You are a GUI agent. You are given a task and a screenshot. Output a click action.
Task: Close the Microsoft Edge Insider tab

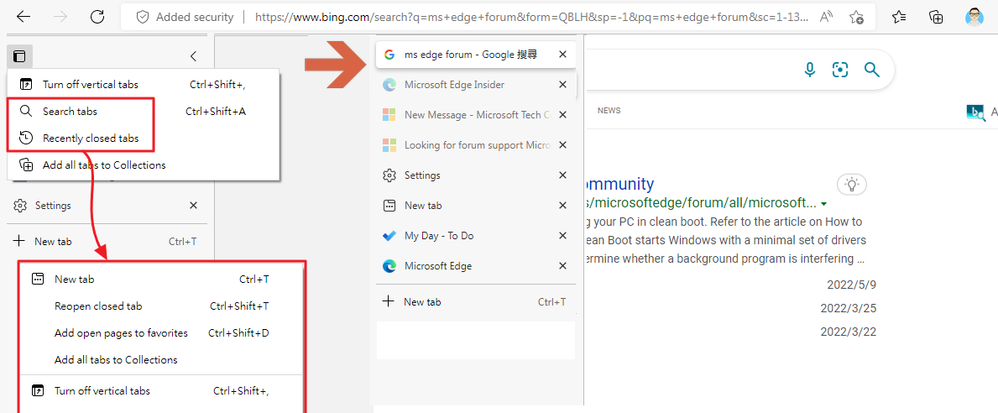point(563,85)
